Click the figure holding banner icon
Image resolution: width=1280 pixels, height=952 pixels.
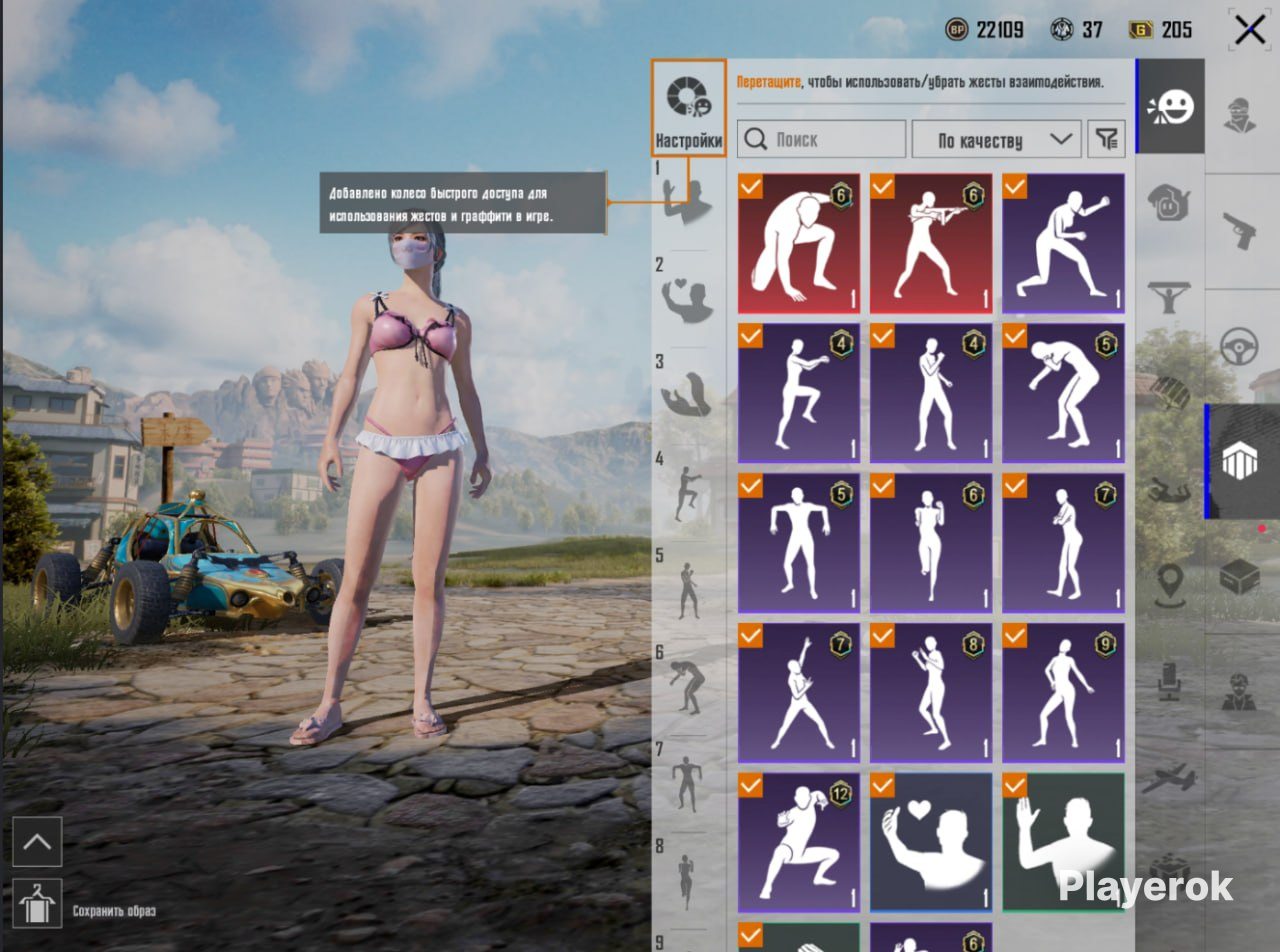(1168, 298)
